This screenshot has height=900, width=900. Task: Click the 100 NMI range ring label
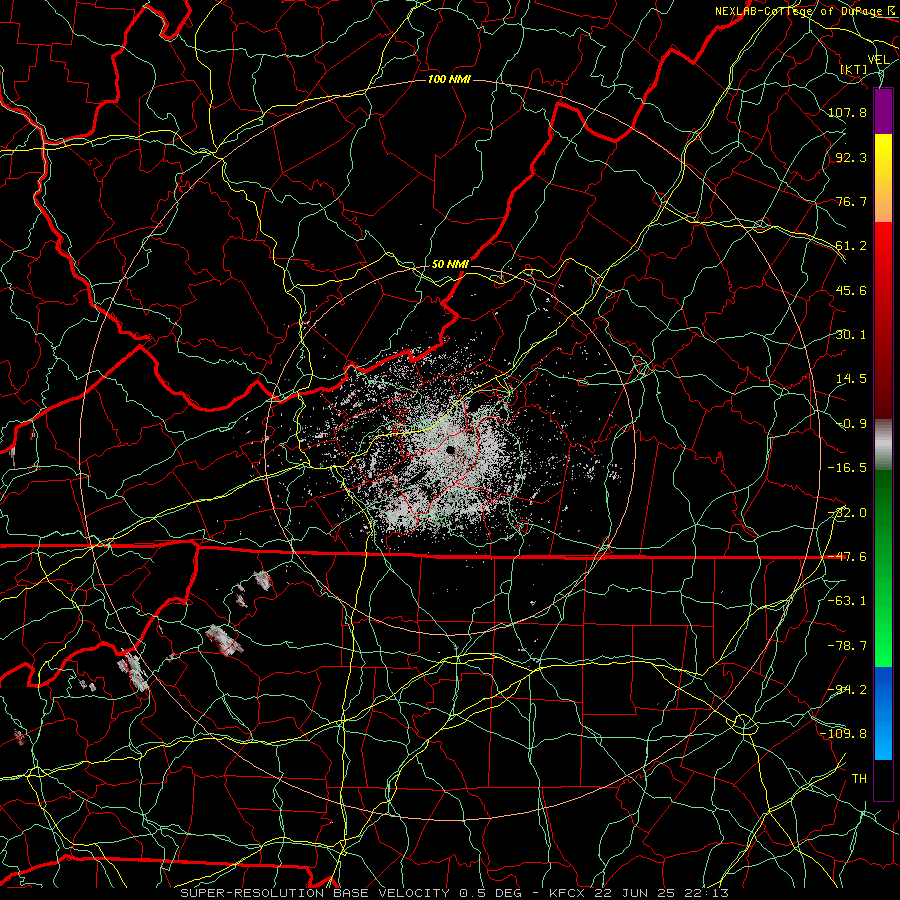pyautogui.click(x=449, y=79)
